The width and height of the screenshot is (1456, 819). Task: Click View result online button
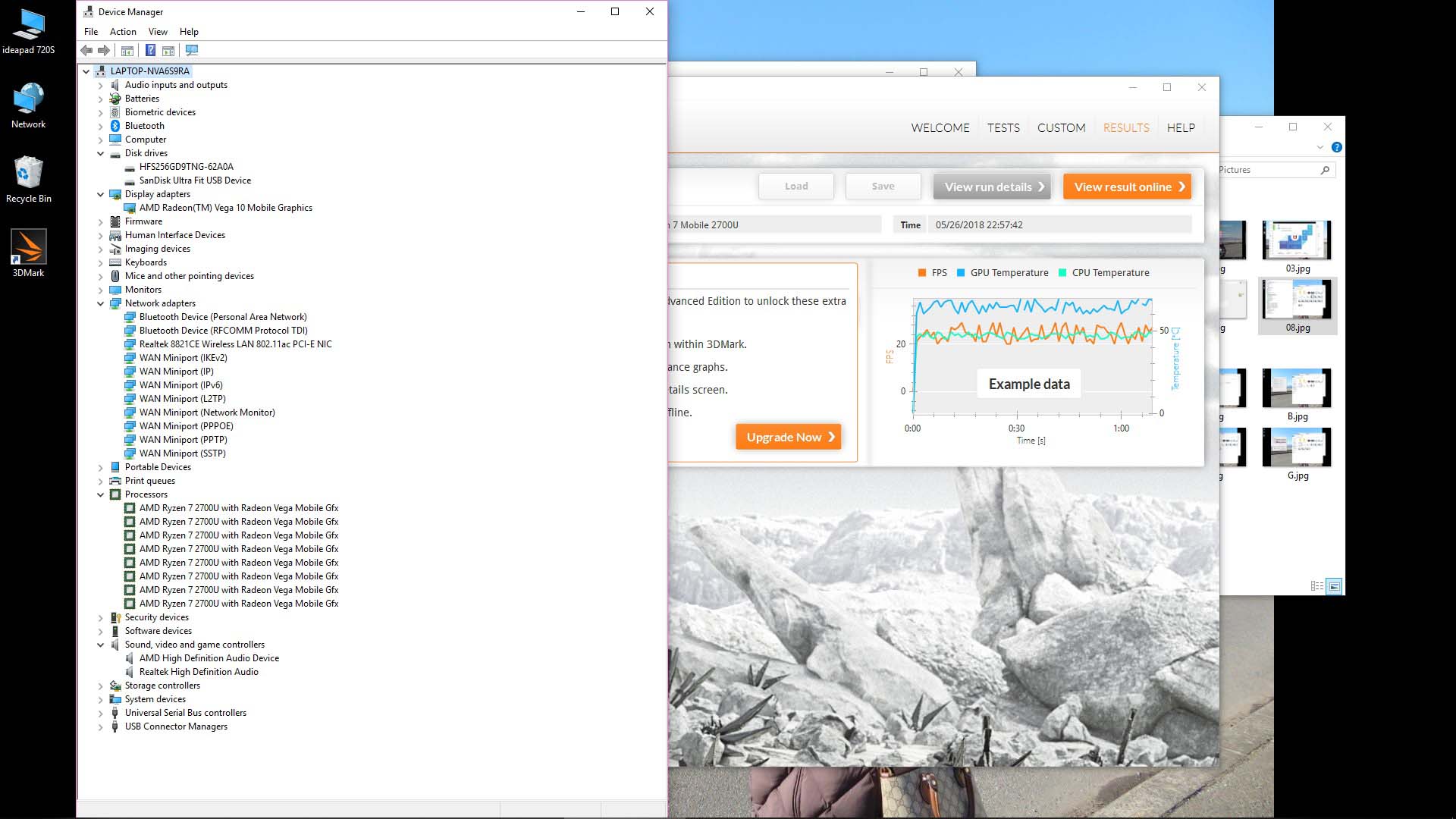pos(1127,187)
